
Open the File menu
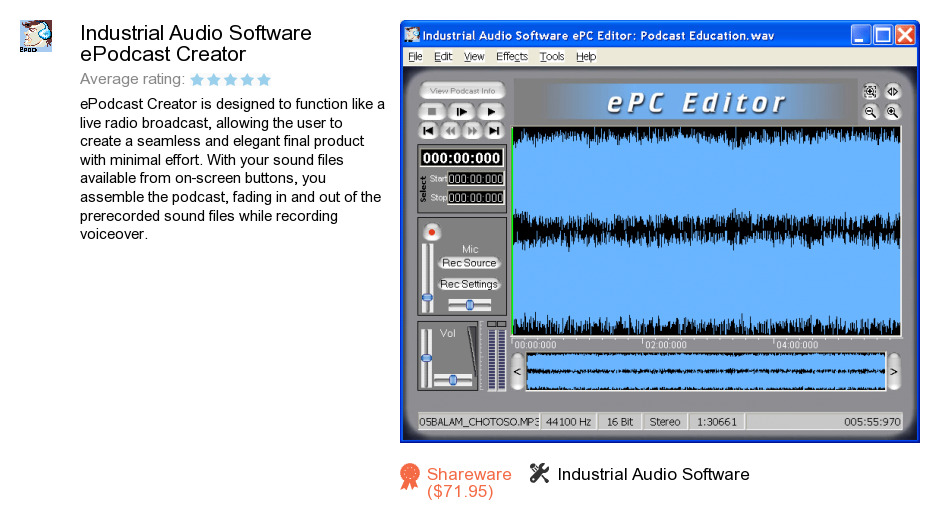click(415, 56)
